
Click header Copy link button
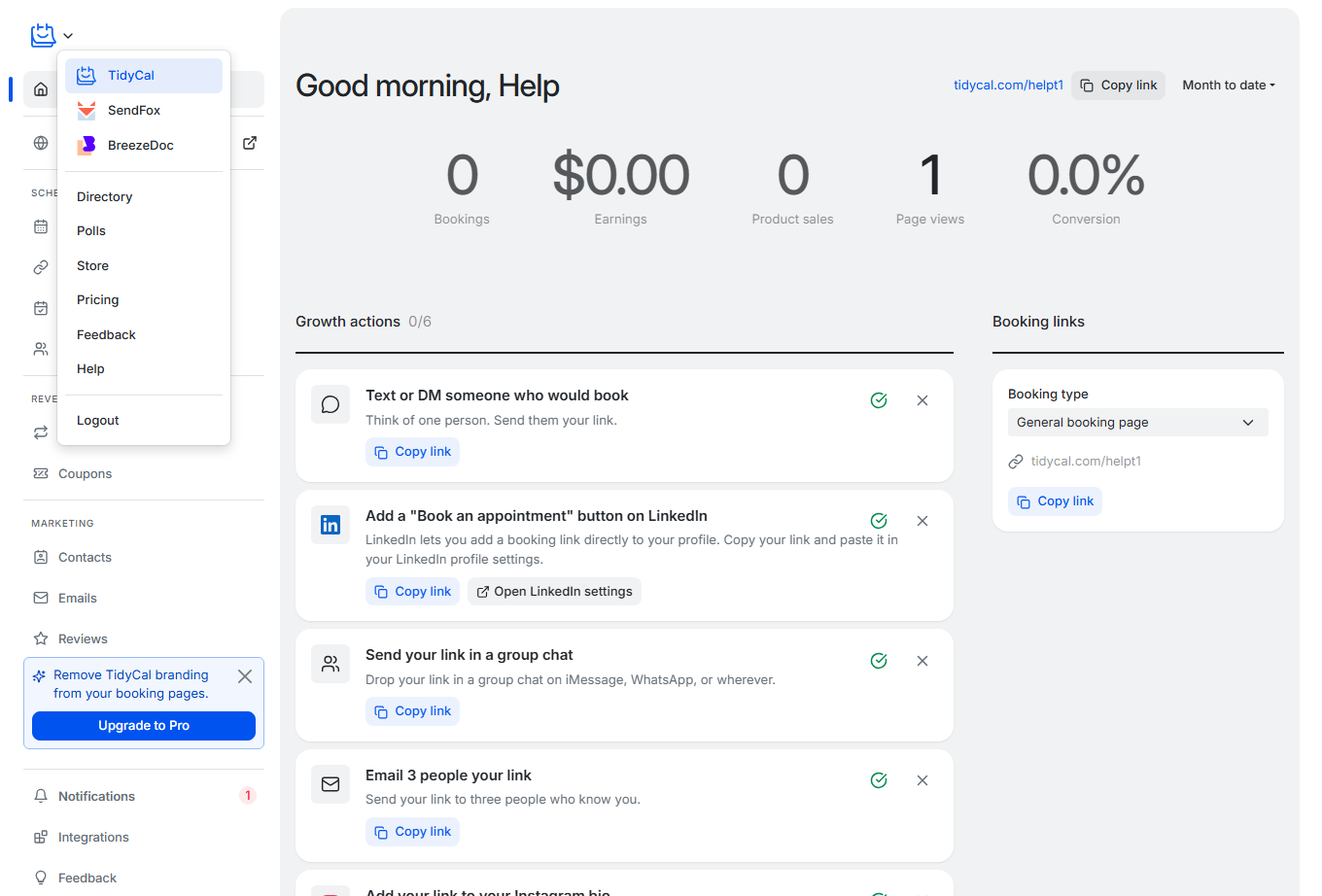pos(1118,86)
